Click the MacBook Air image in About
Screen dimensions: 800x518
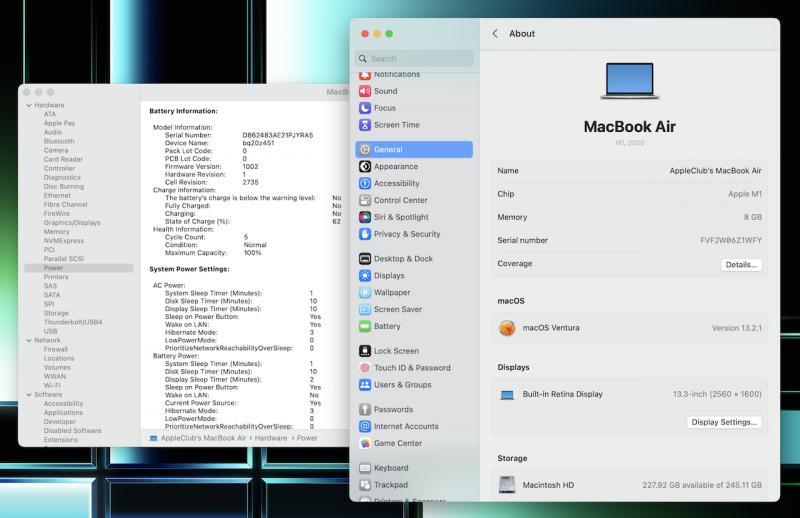(630, 81)
